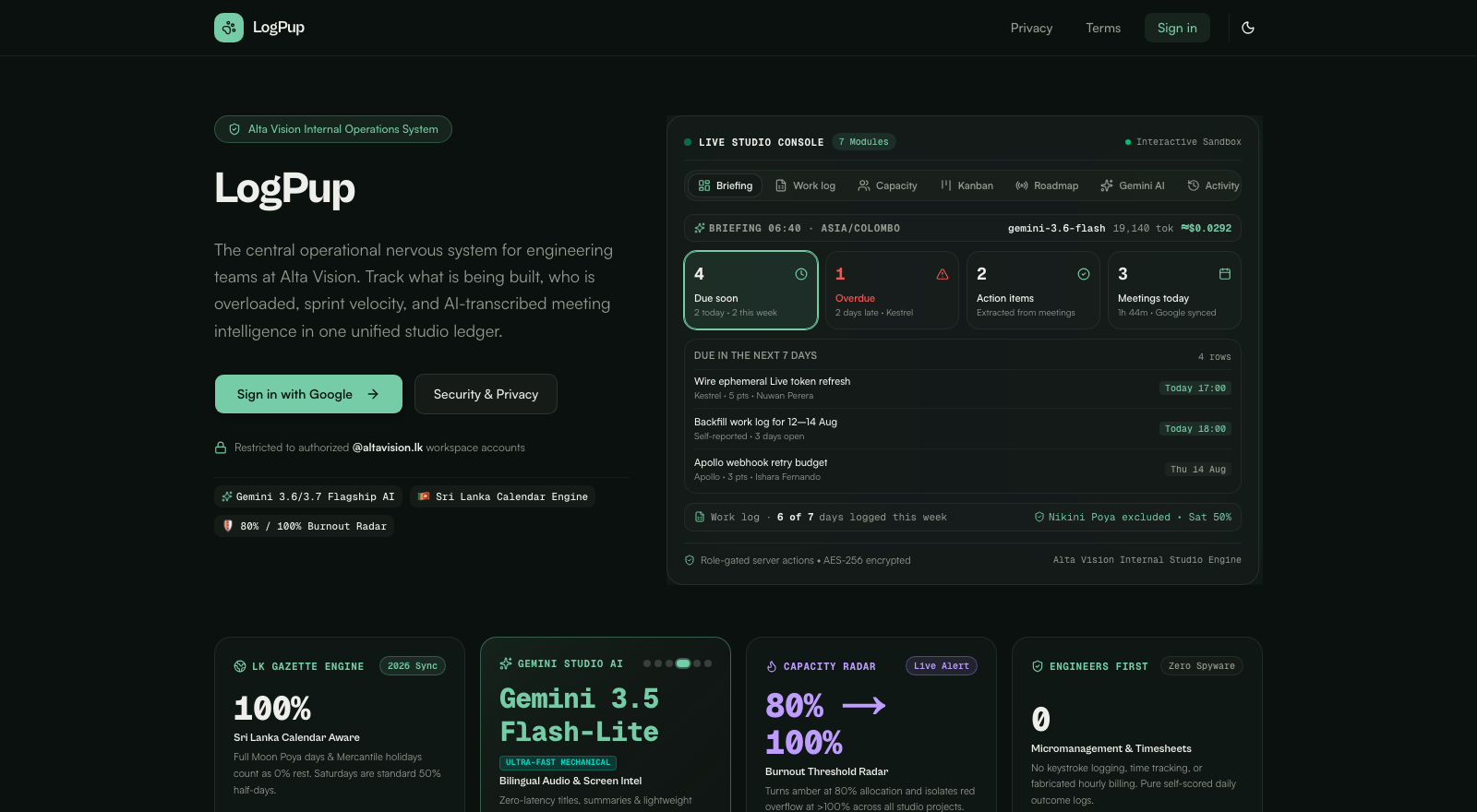Screen dimensions: 1477x812
Task: Select the Briefing tab
Action: [x=725, y=185]
